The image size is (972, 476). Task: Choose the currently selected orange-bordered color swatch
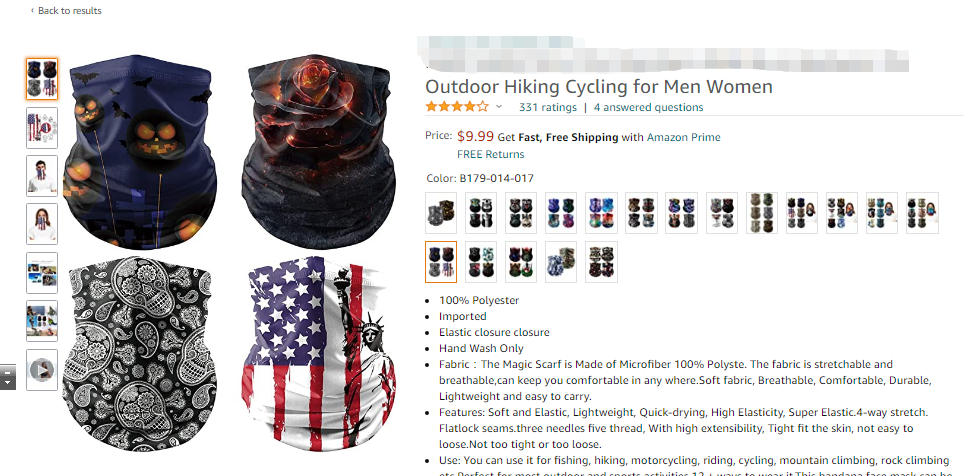(x=441, y=262)
